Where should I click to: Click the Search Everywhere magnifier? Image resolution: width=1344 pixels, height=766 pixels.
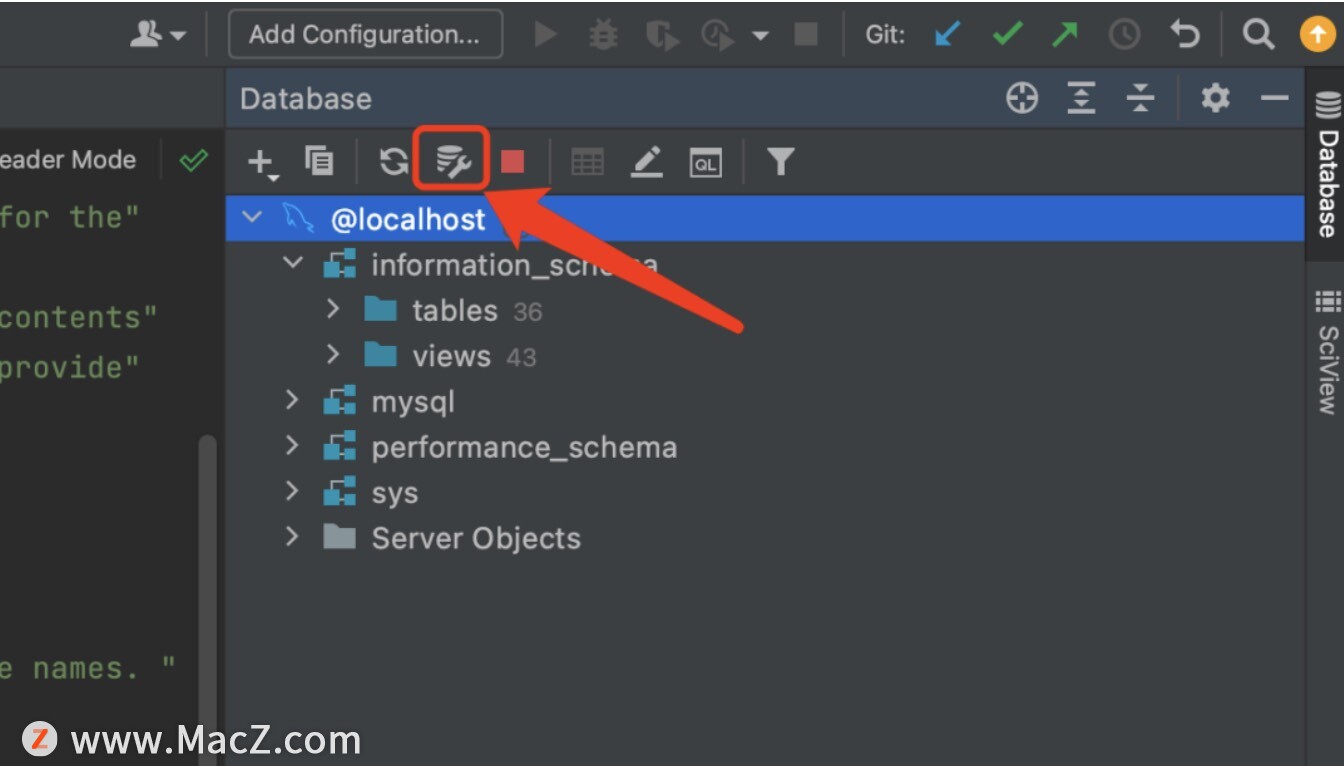point(1258,35)
